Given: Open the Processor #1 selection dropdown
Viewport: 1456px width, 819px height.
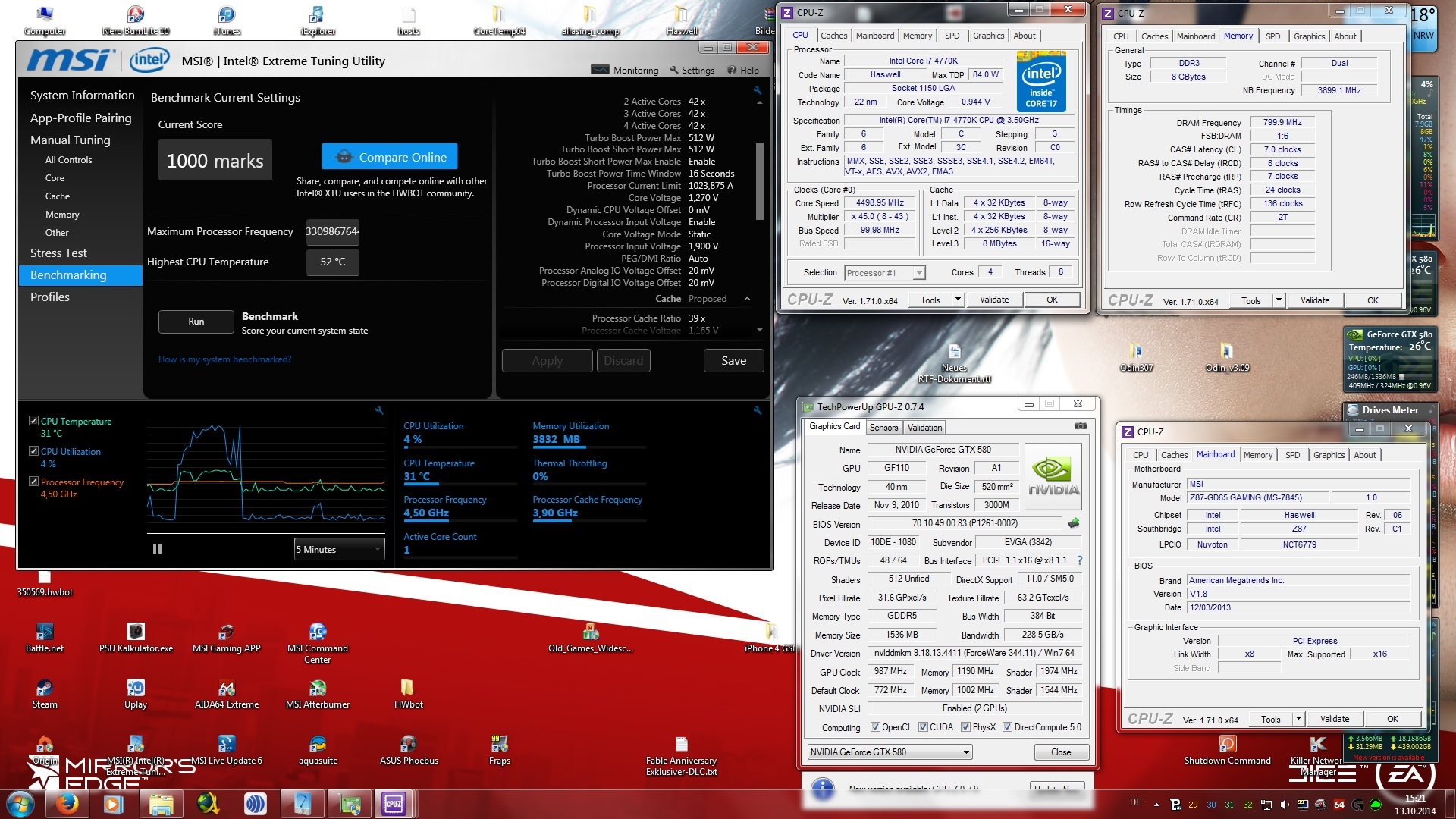Looking at the screenshot, I should click(885, 272).
